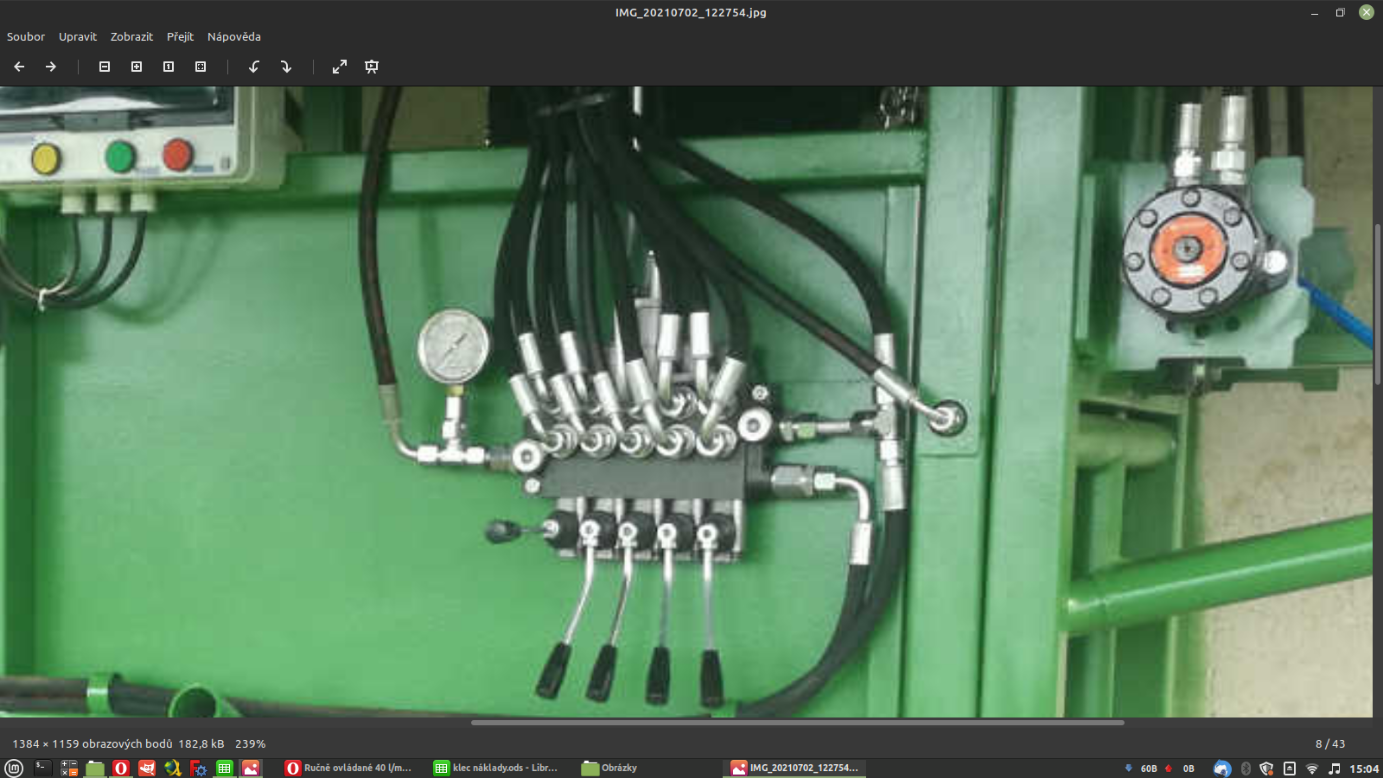Zoom in on the image
The image size is (1383, 778).
pyautogui.click(x=136, y=67)
